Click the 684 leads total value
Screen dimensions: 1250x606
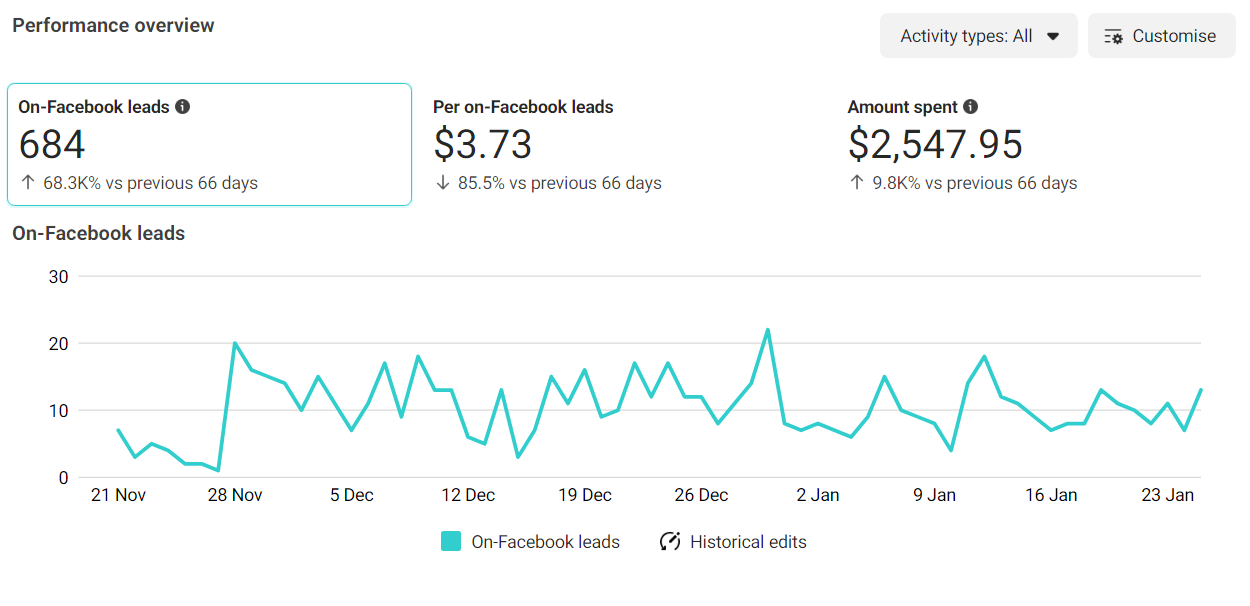(52, 145)
